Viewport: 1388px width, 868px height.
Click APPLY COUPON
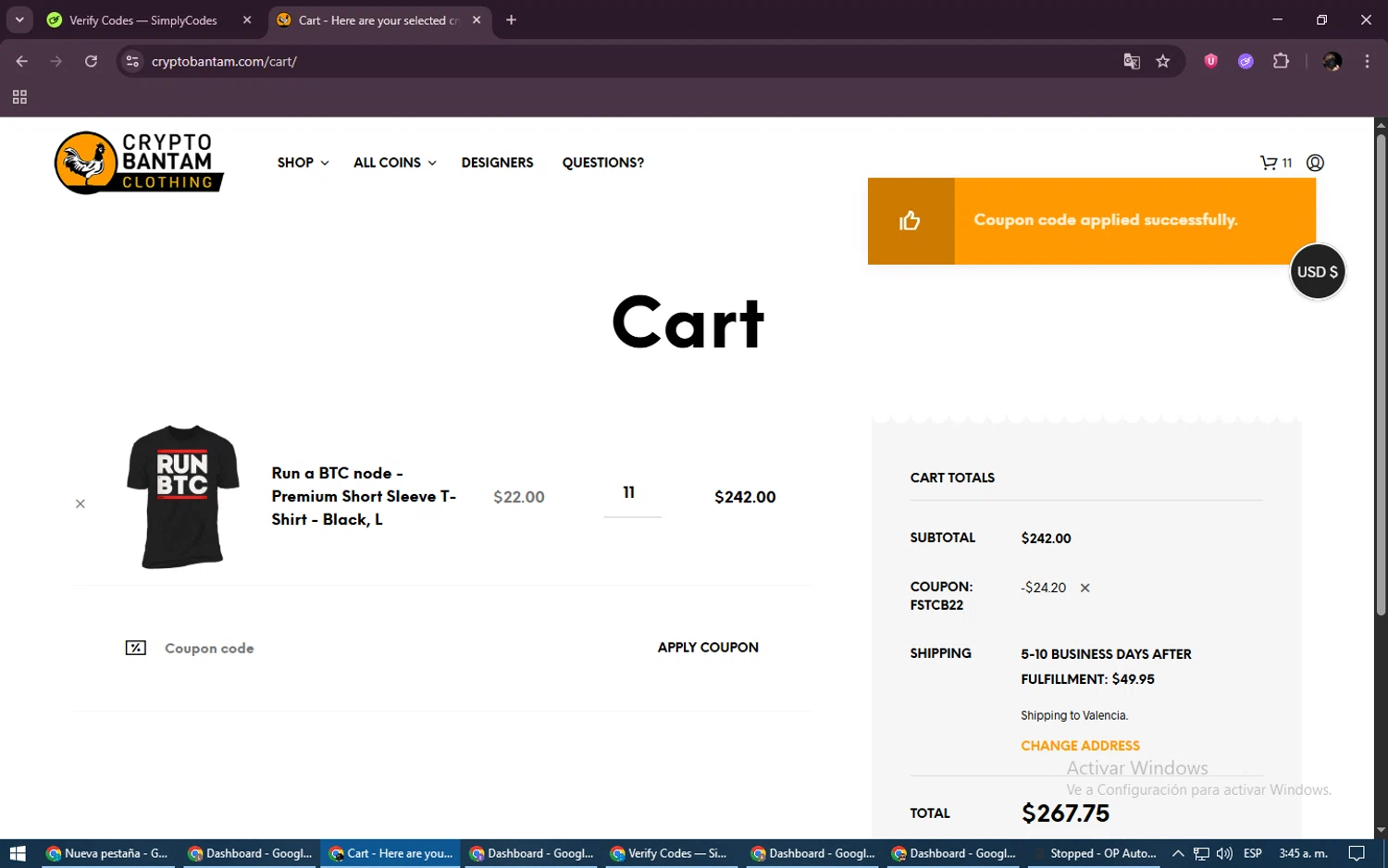(708, 648)
